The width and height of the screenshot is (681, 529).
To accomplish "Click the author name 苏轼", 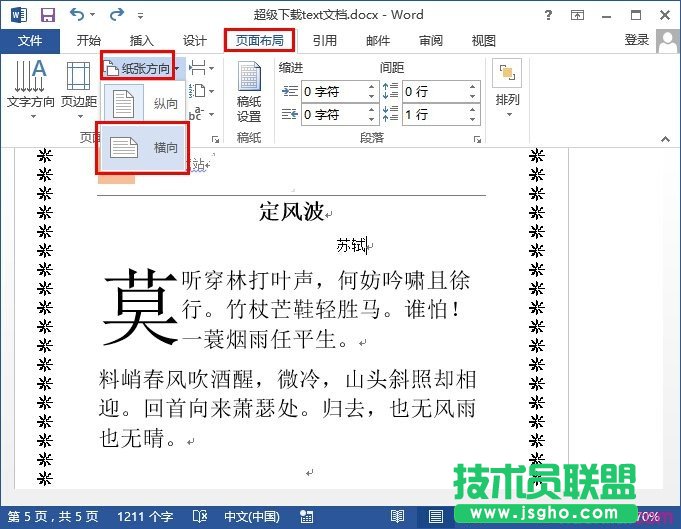I will click(x=351, y=245).
